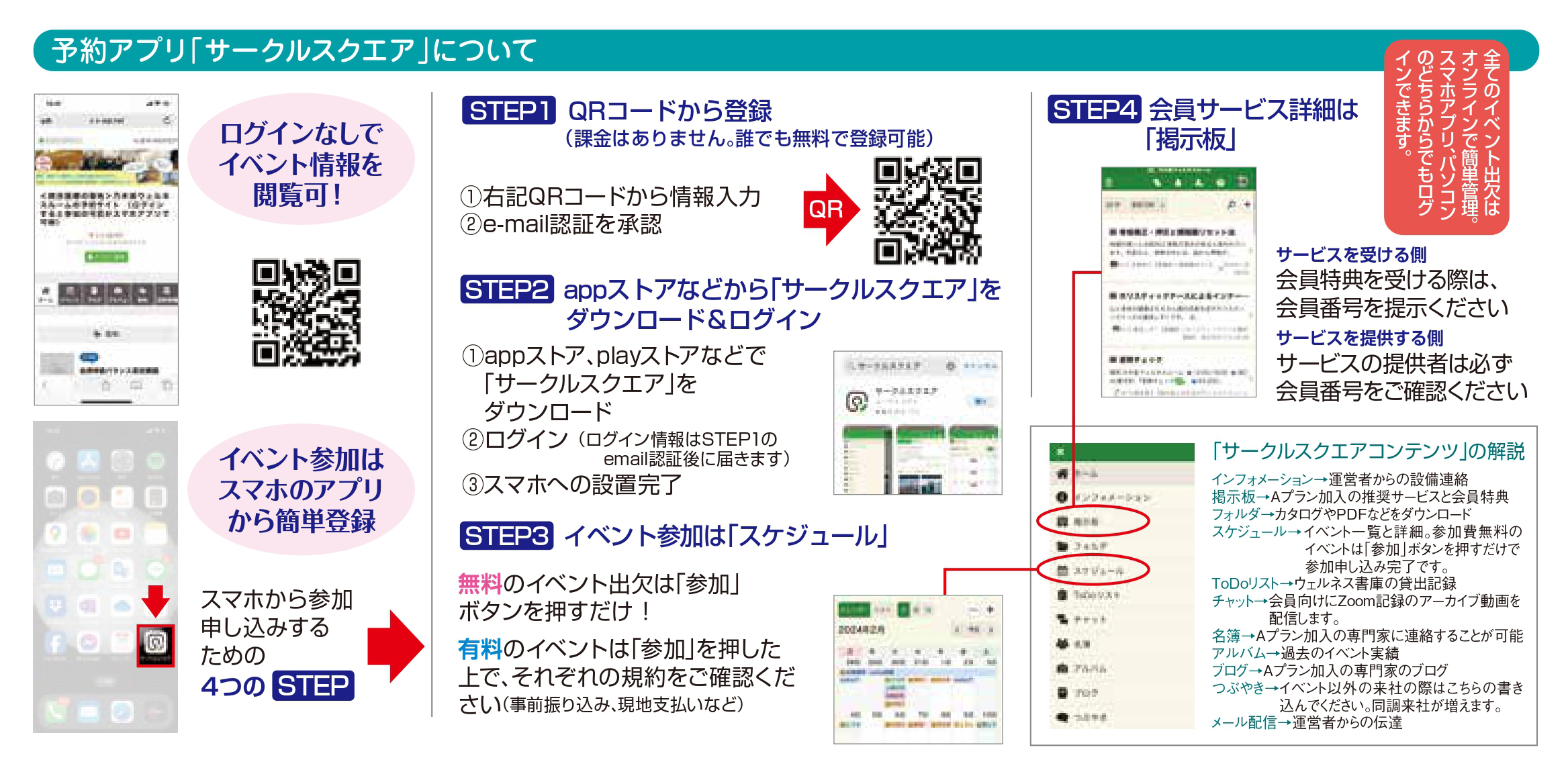Select text ブログ→Aプラン加入の専門家のブログ

tap(1329, 671)
